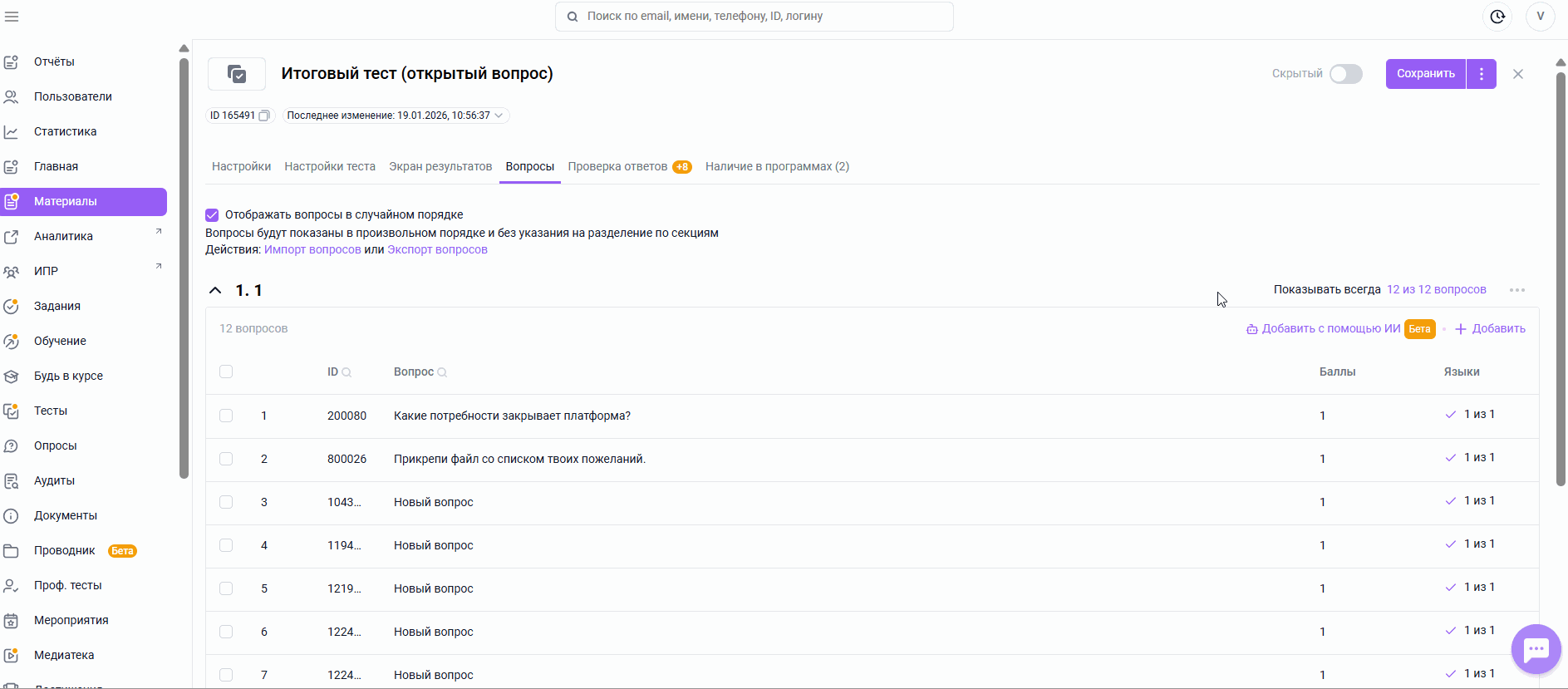
Task: Check the box for question 800026
Action: pos(226,459)
